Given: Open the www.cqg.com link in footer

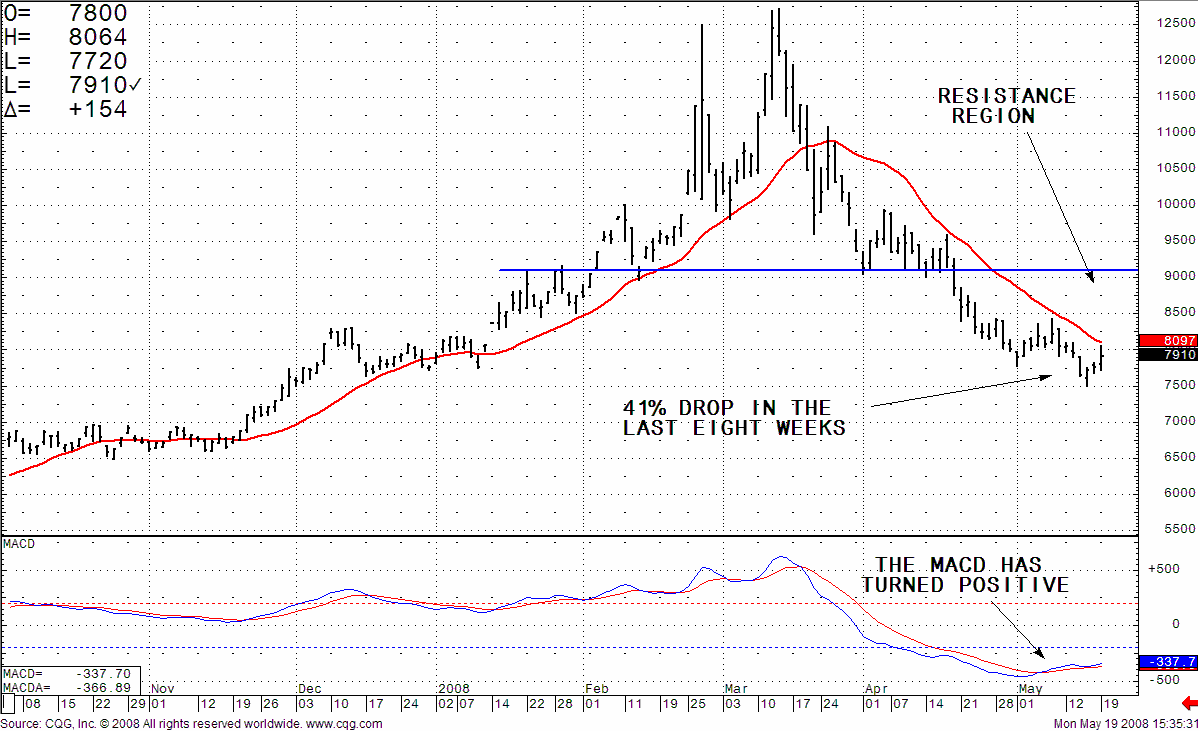Looking at the screenshot, I should [340, 722].
